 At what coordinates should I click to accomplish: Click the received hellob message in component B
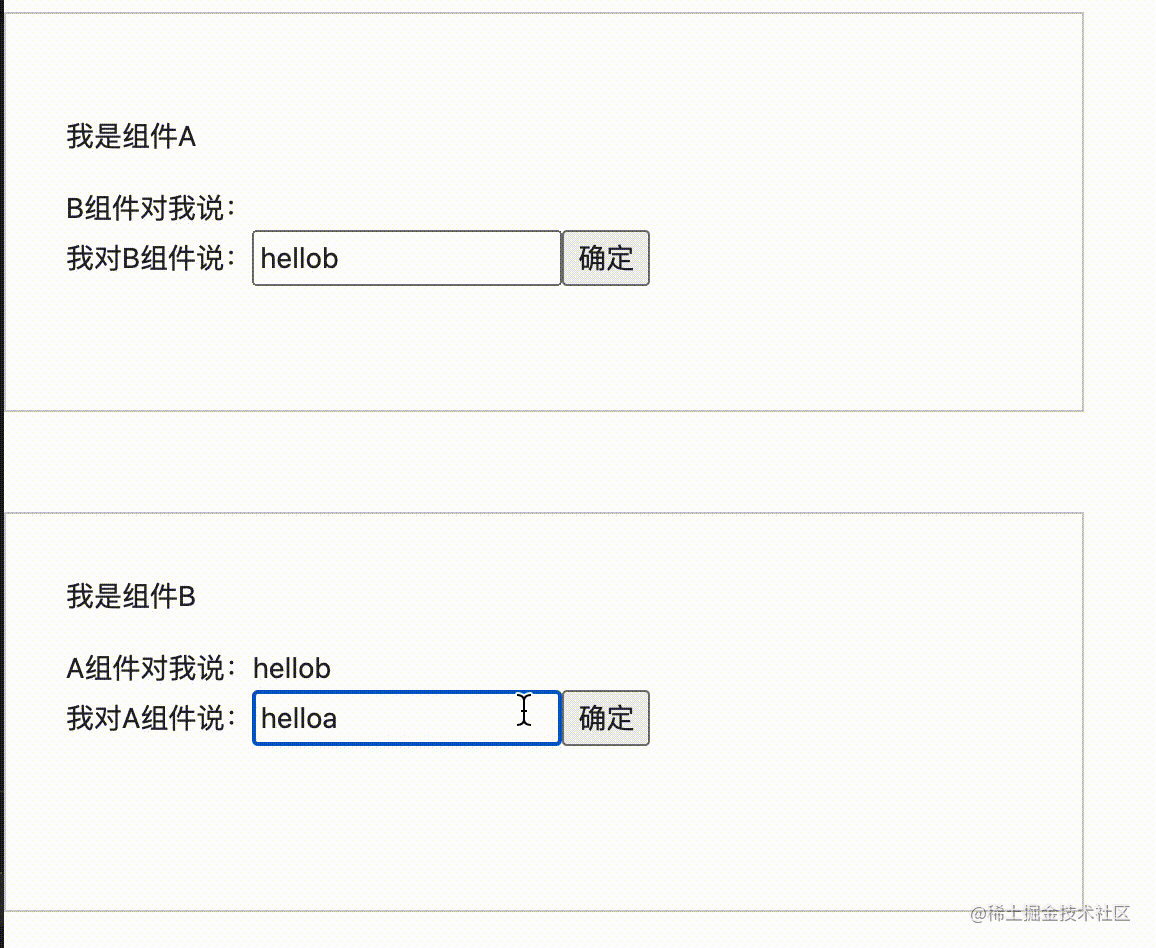pos(292,668)
